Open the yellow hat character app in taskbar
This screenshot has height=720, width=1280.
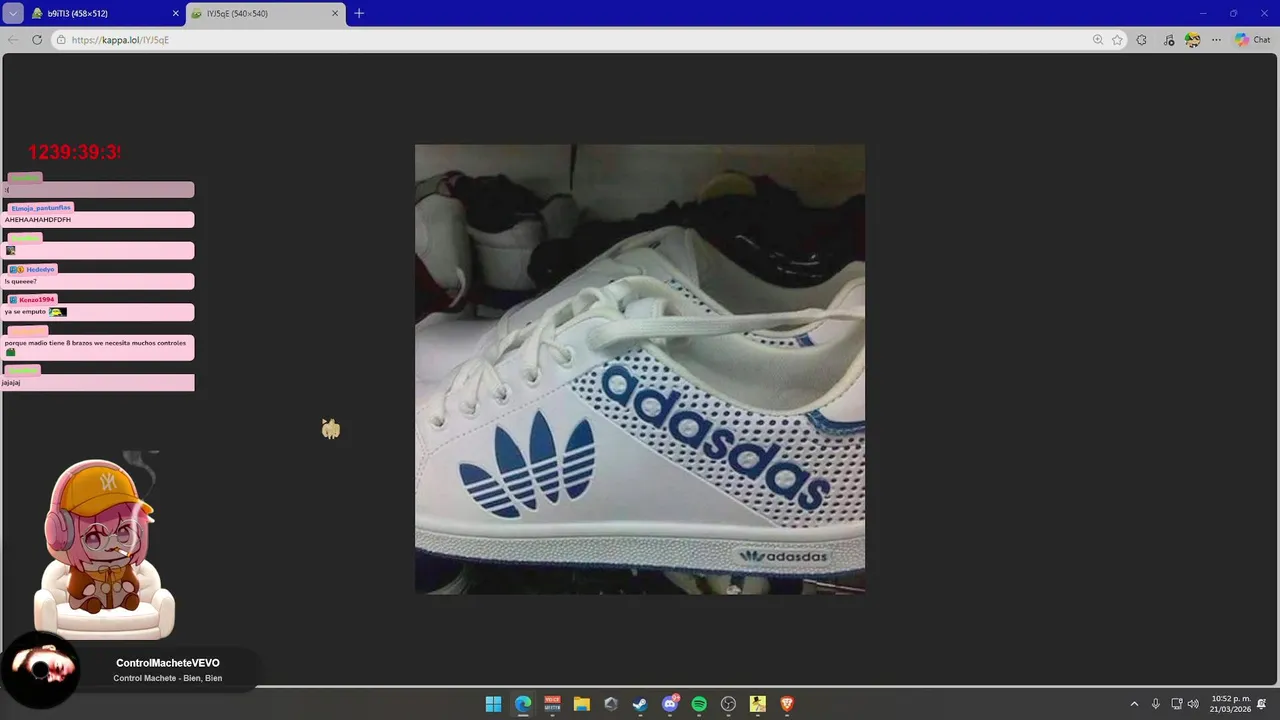(758, 704)
